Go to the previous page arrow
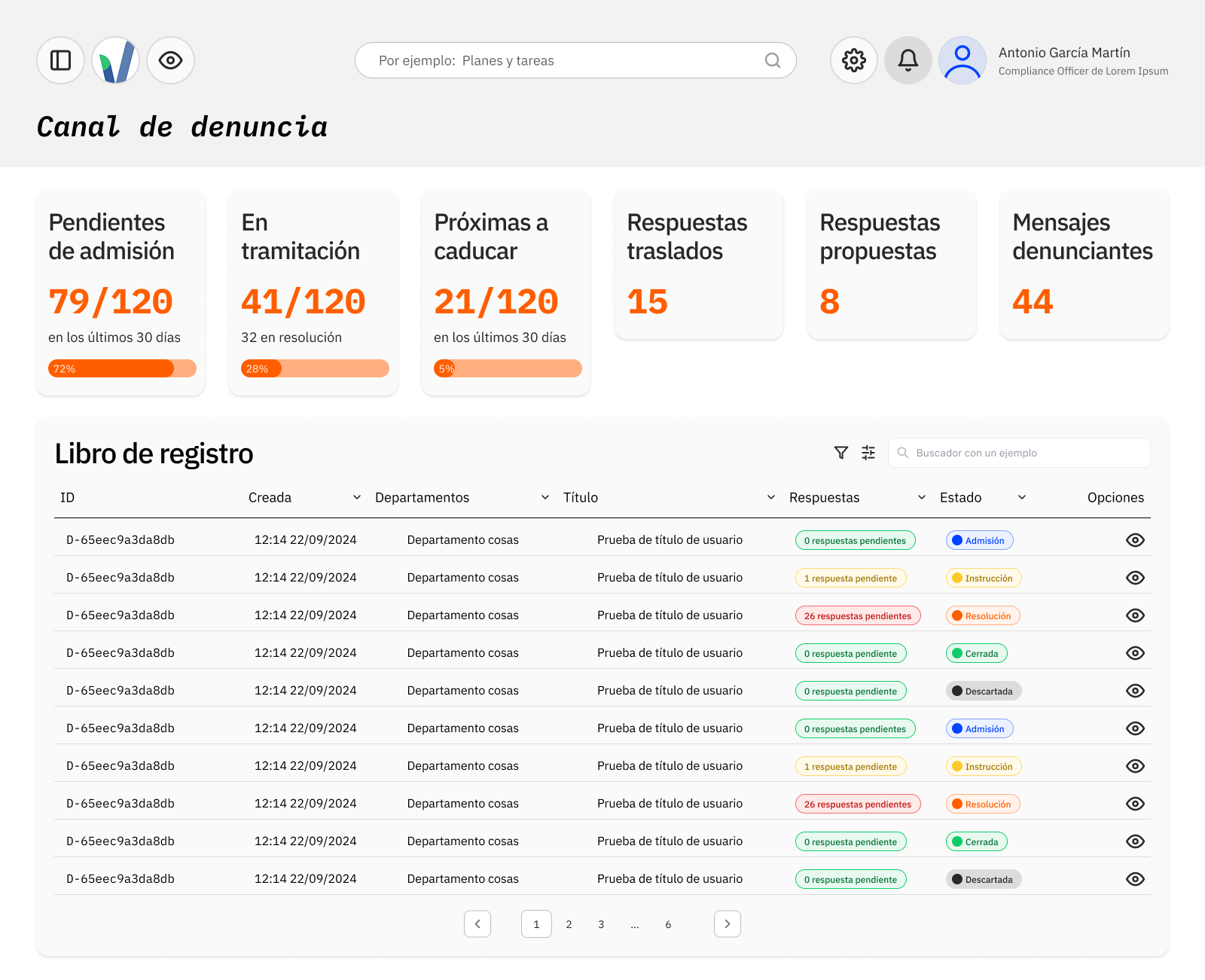 [x=477, y=924]
